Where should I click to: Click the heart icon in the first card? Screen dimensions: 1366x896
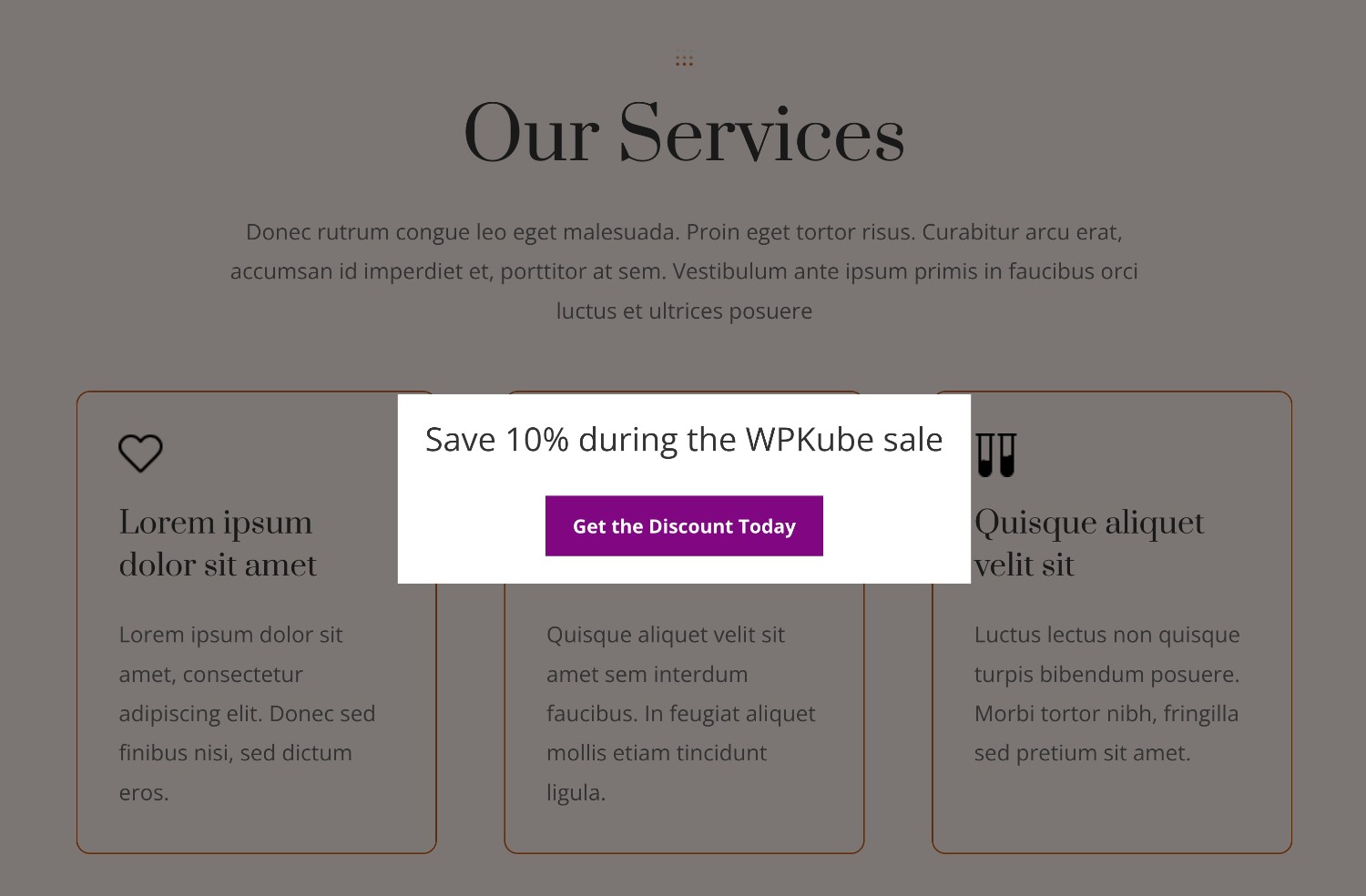click(x=140, y=453)
